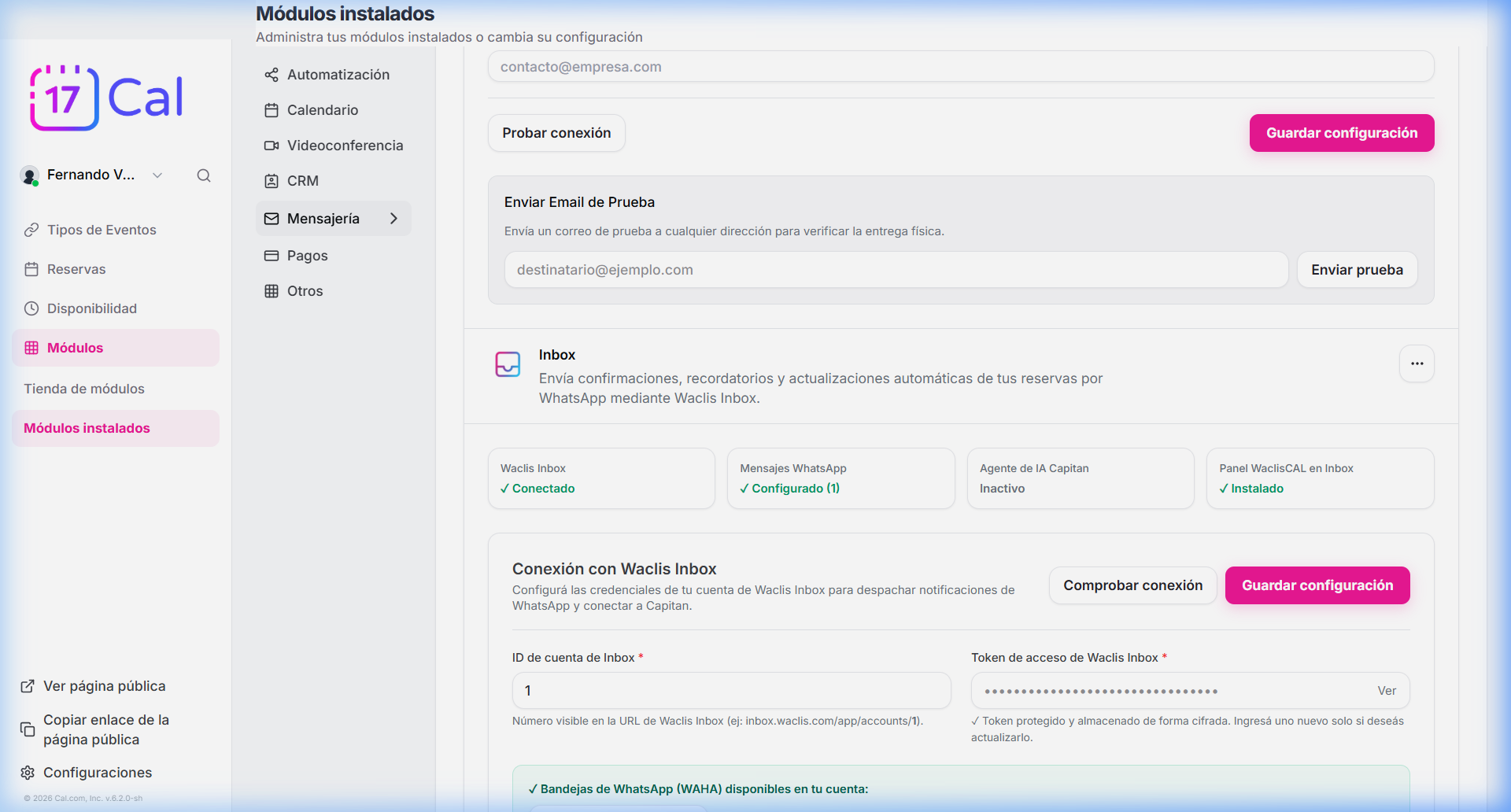Copy enlace de la página pública
The image size is (1511, 812).
[x=105, y=729]
